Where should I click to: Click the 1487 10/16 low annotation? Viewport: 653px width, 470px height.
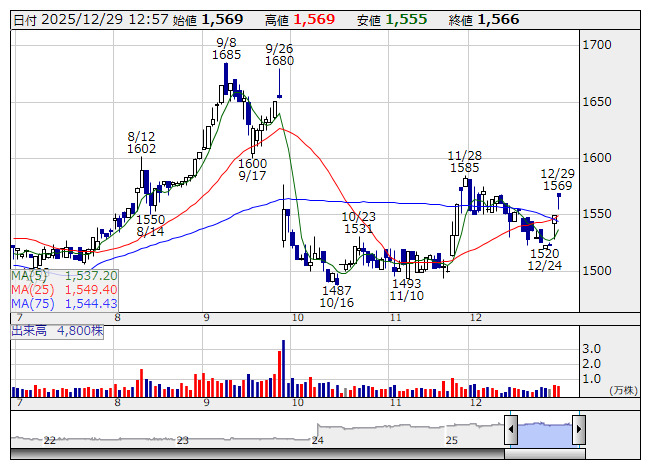[x=336, y=296]
